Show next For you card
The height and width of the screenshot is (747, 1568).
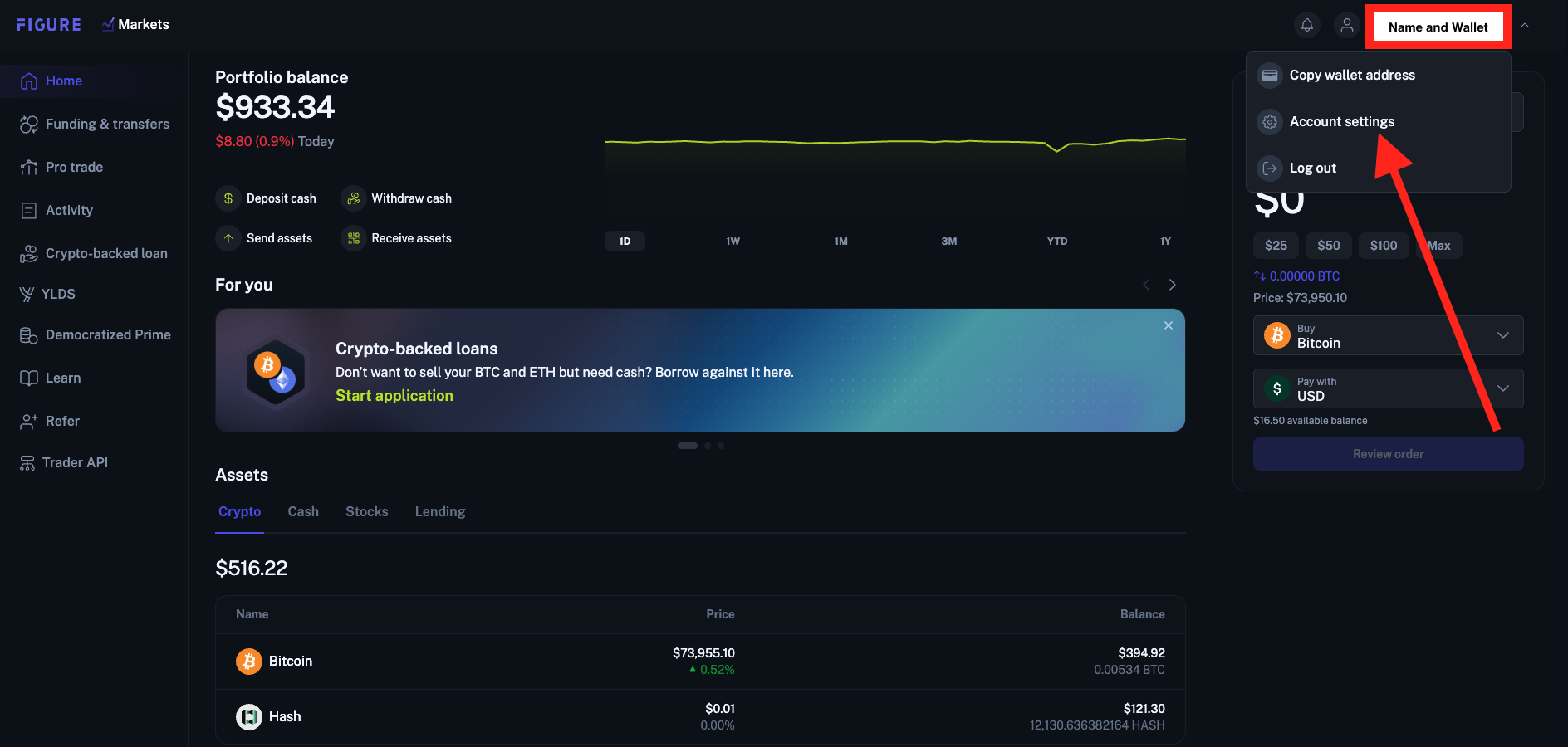[x=1172, y=285]
